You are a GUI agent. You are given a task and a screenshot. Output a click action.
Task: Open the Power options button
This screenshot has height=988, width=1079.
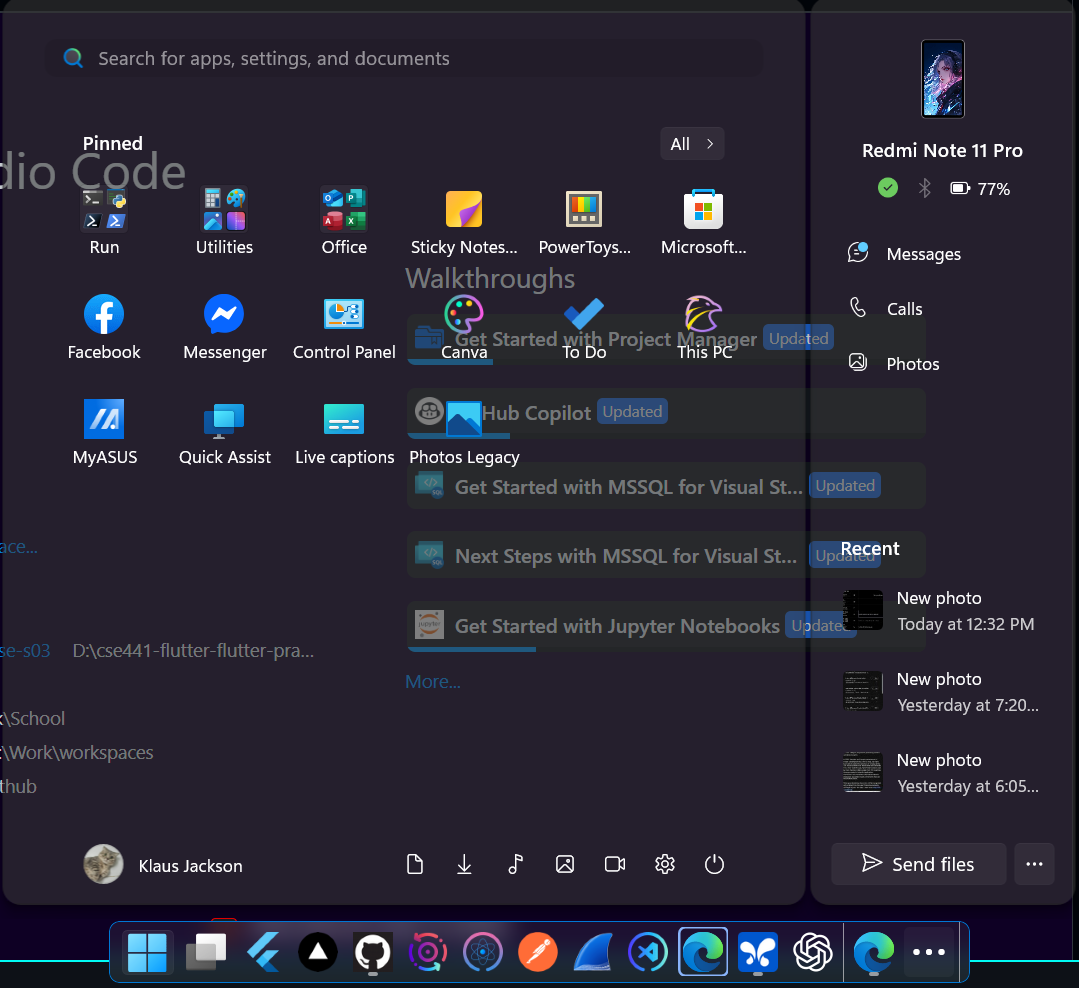point(714,864)
